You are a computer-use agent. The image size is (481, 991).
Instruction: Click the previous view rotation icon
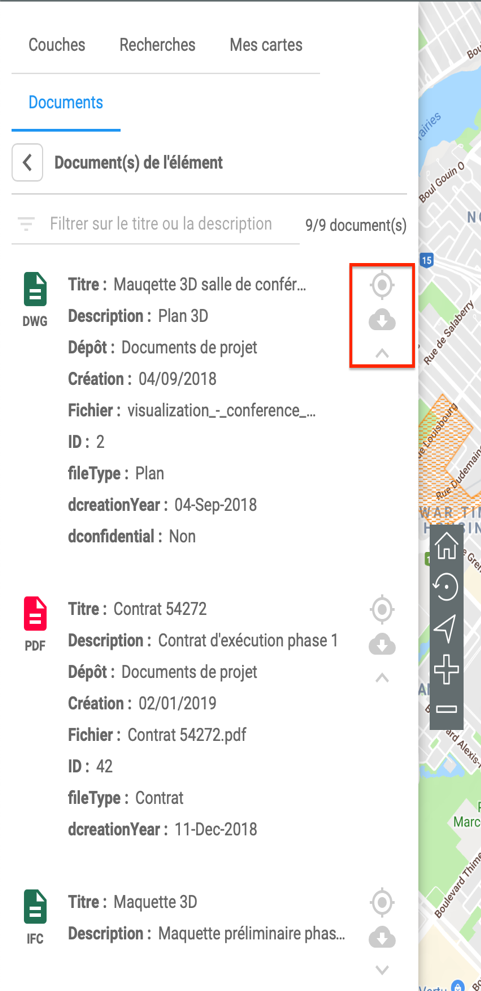(447, 587)
